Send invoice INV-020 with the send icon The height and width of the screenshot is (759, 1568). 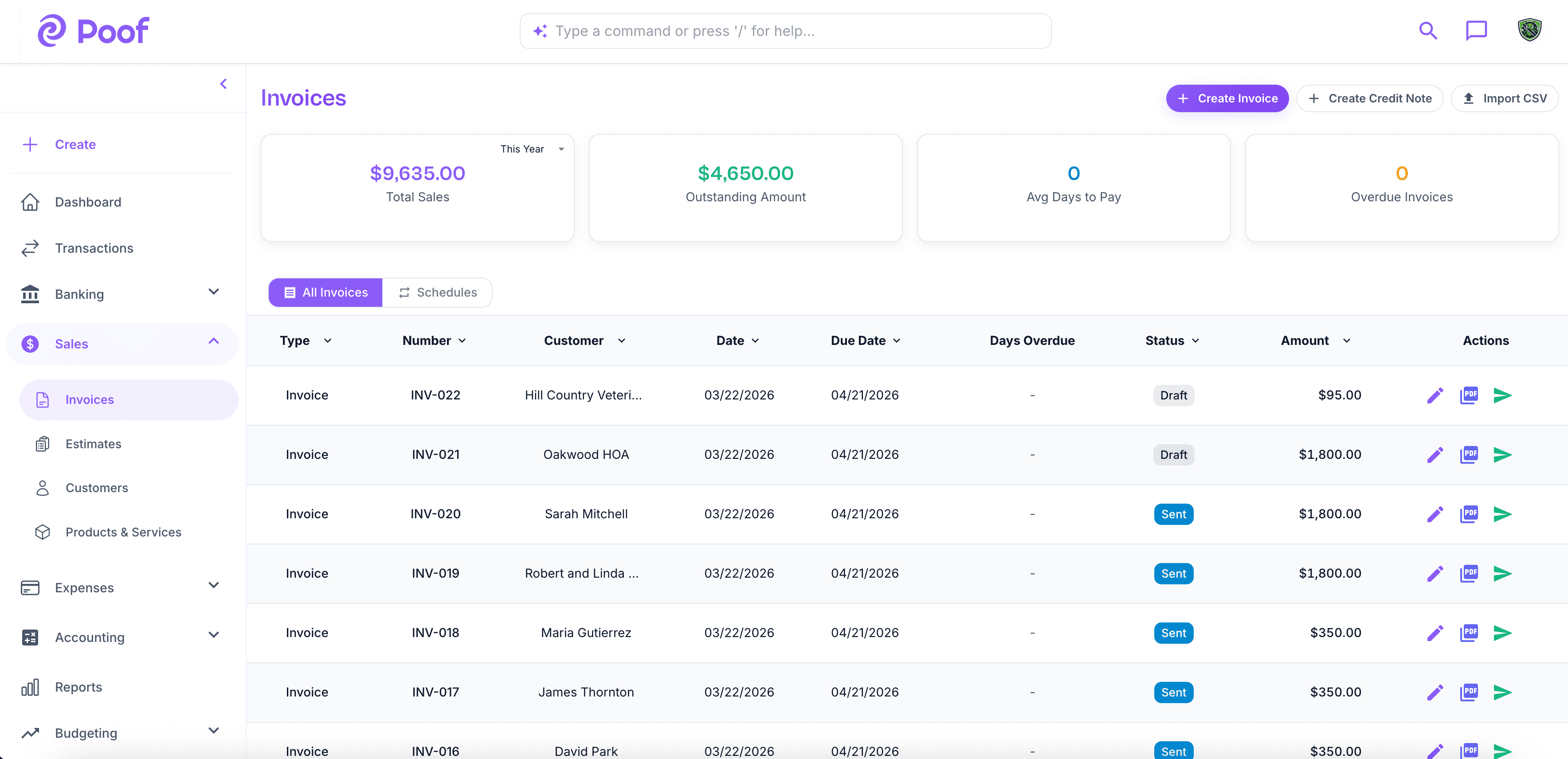click(1503, 514)
